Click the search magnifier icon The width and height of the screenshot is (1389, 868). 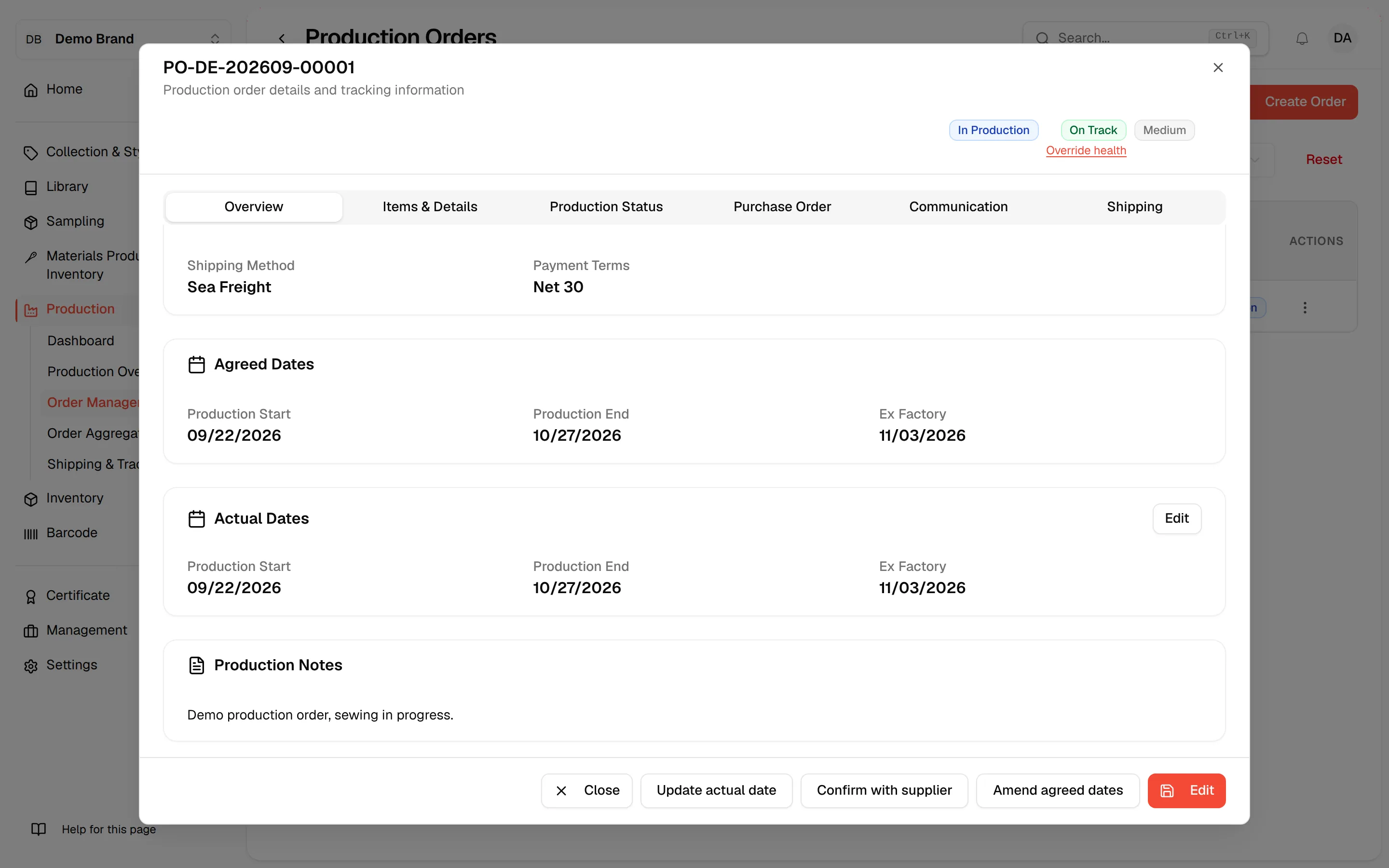coord(1042,39)
